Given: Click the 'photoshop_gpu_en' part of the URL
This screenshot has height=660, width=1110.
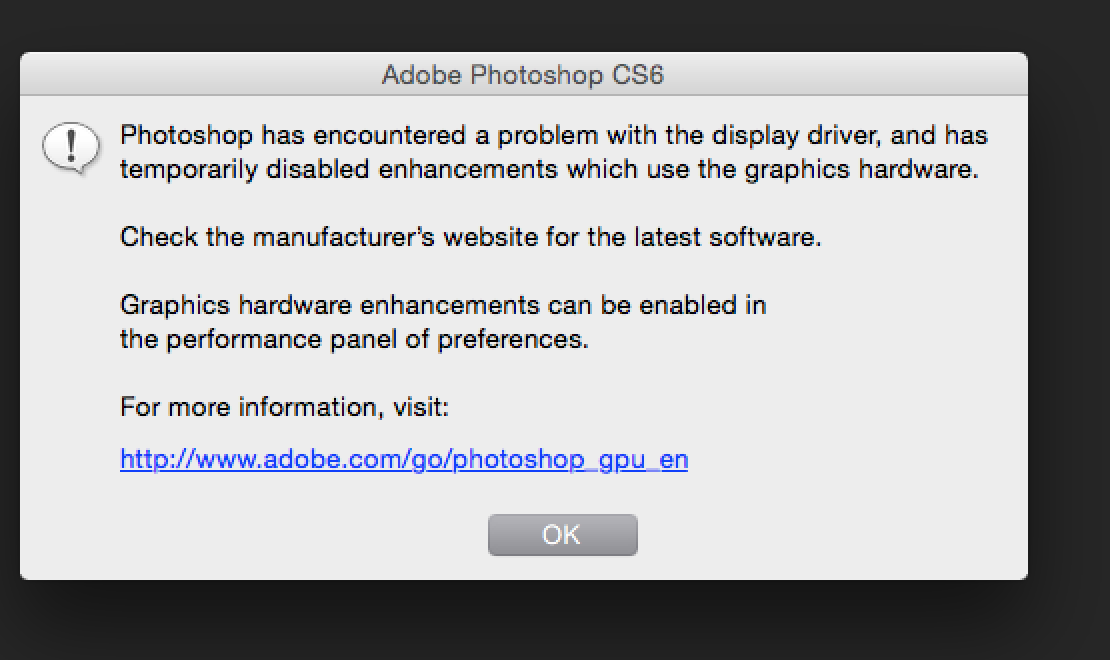Looking at the screenshot, I should click(x=571, y=460).
